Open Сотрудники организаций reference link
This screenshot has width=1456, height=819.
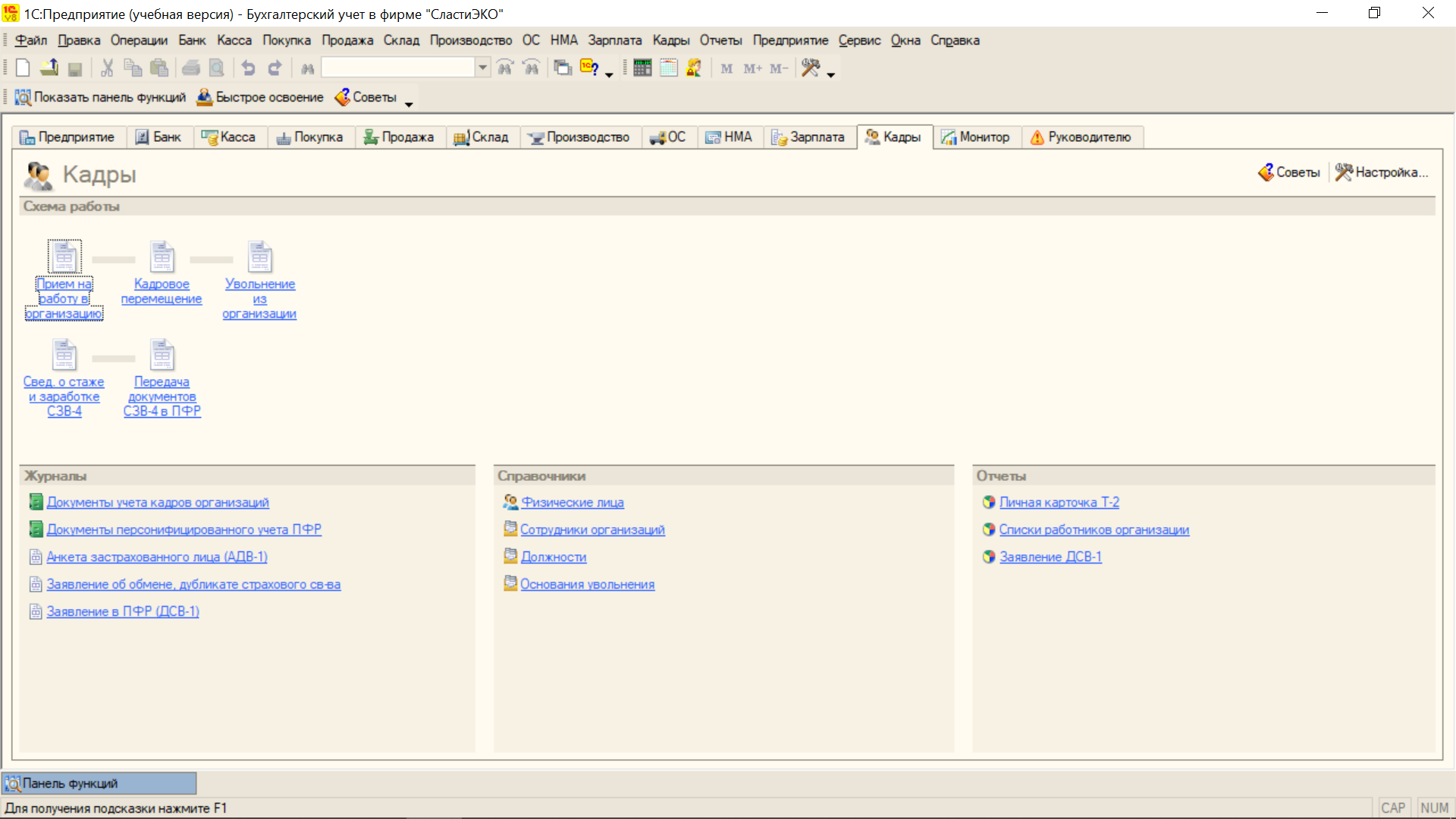point(591,530)
